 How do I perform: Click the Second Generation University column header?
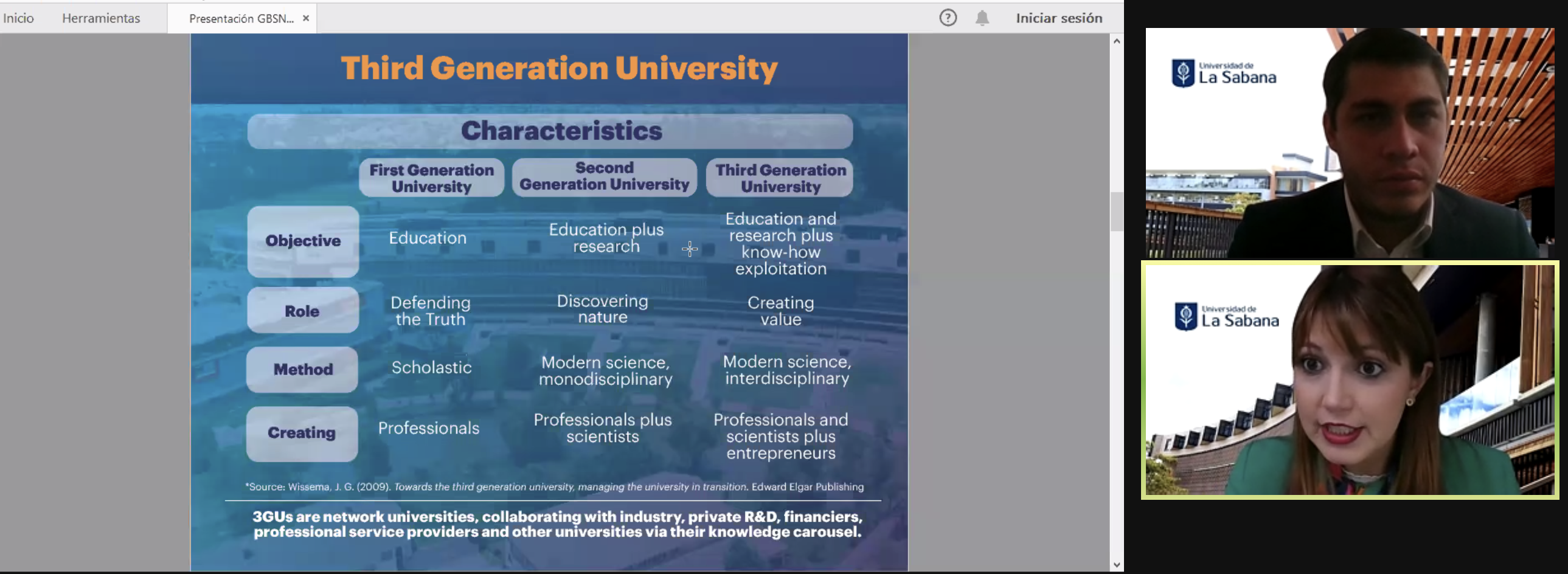click(x=604, y=176)
